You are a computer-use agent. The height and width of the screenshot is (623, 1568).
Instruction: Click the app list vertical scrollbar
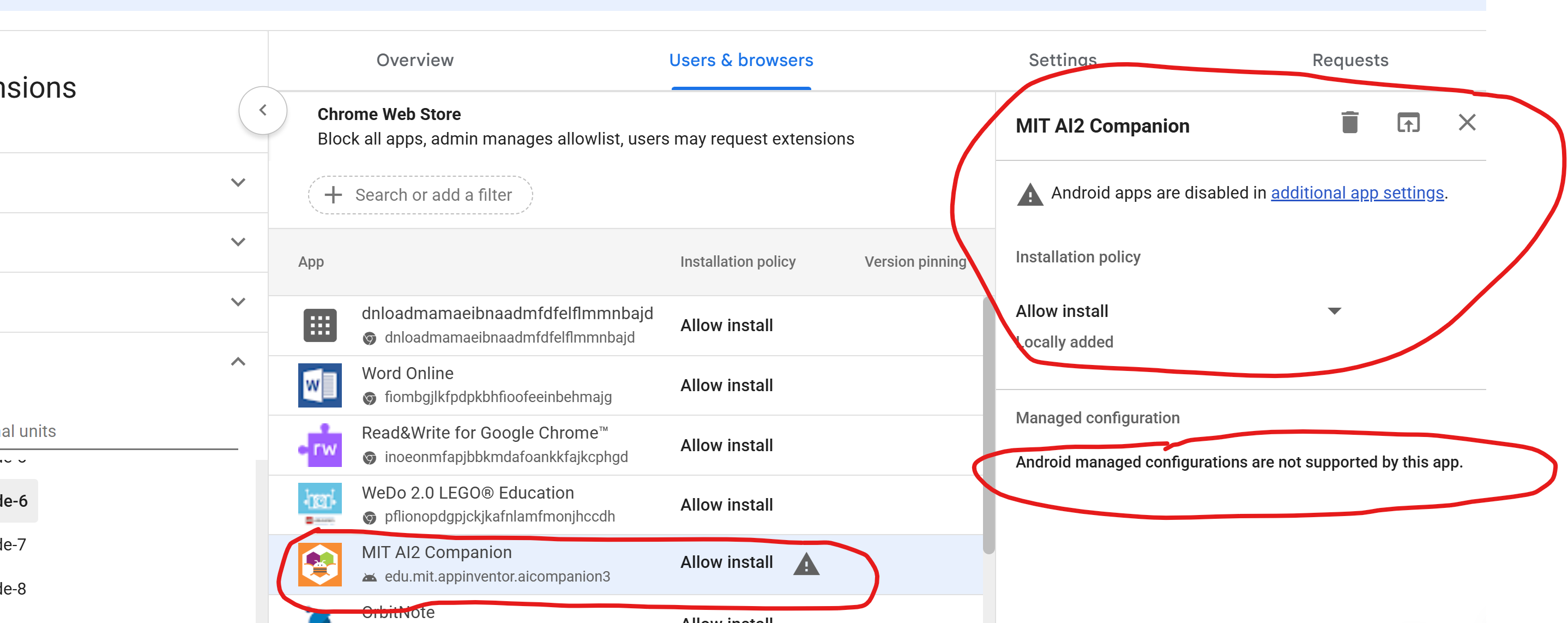tap(988, 426)
